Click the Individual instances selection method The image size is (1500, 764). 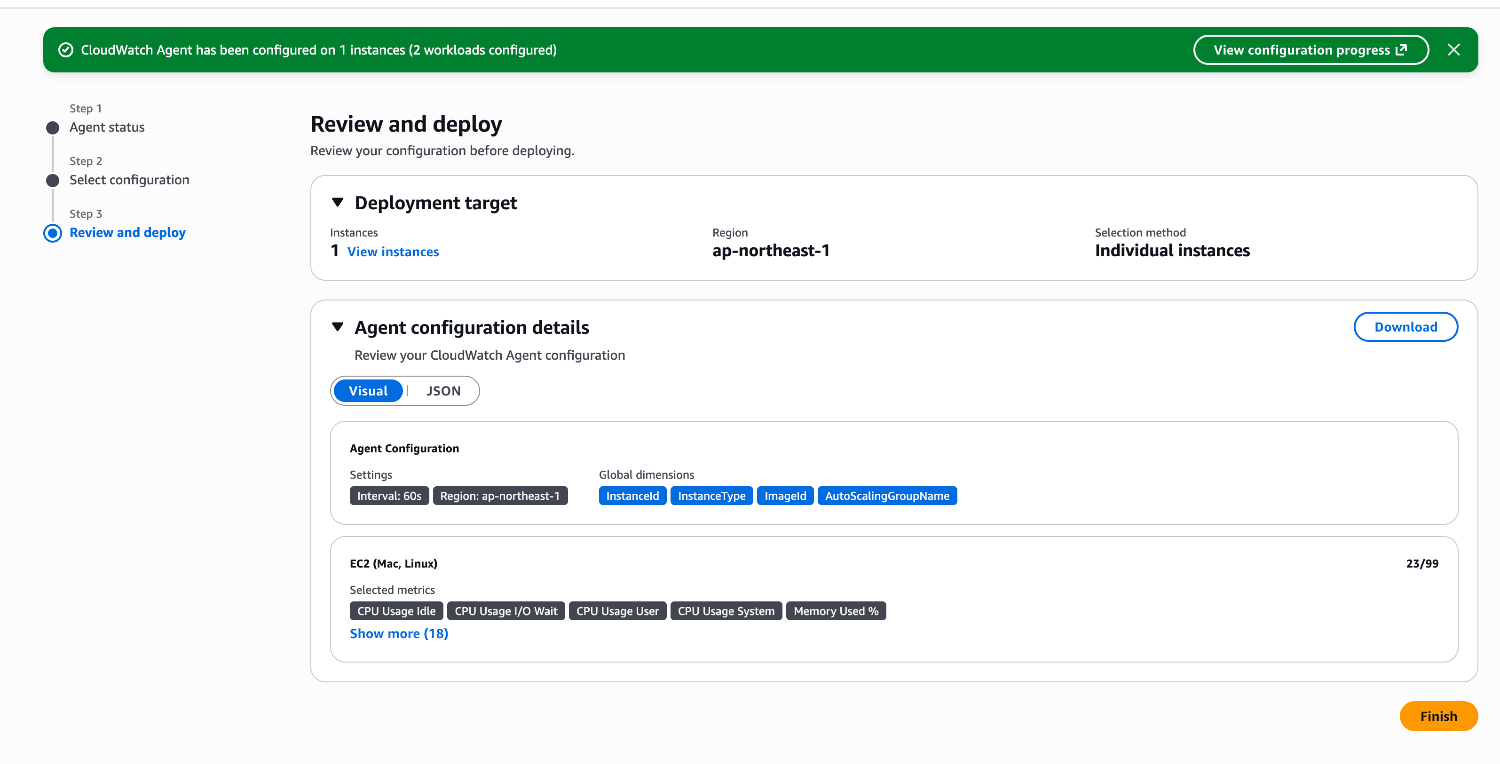pyautogui.click(x=1172, y=251)
